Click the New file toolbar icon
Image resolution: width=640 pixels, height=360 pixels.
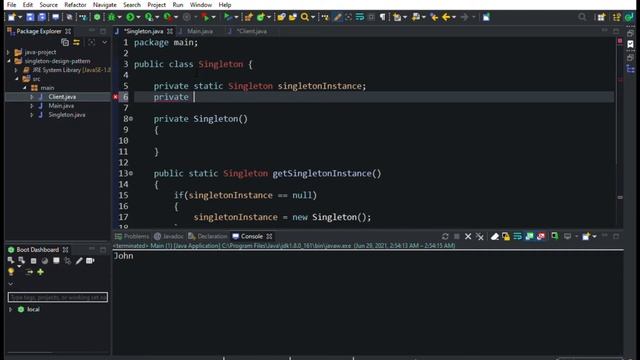pyautogui.click(x=12, y=17)
